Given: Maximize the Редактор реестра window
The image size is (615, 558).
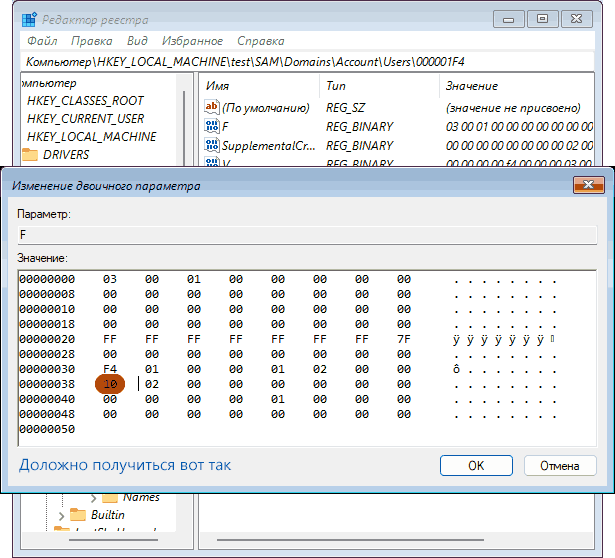Looking at the screenshot, I should (542, 19).
